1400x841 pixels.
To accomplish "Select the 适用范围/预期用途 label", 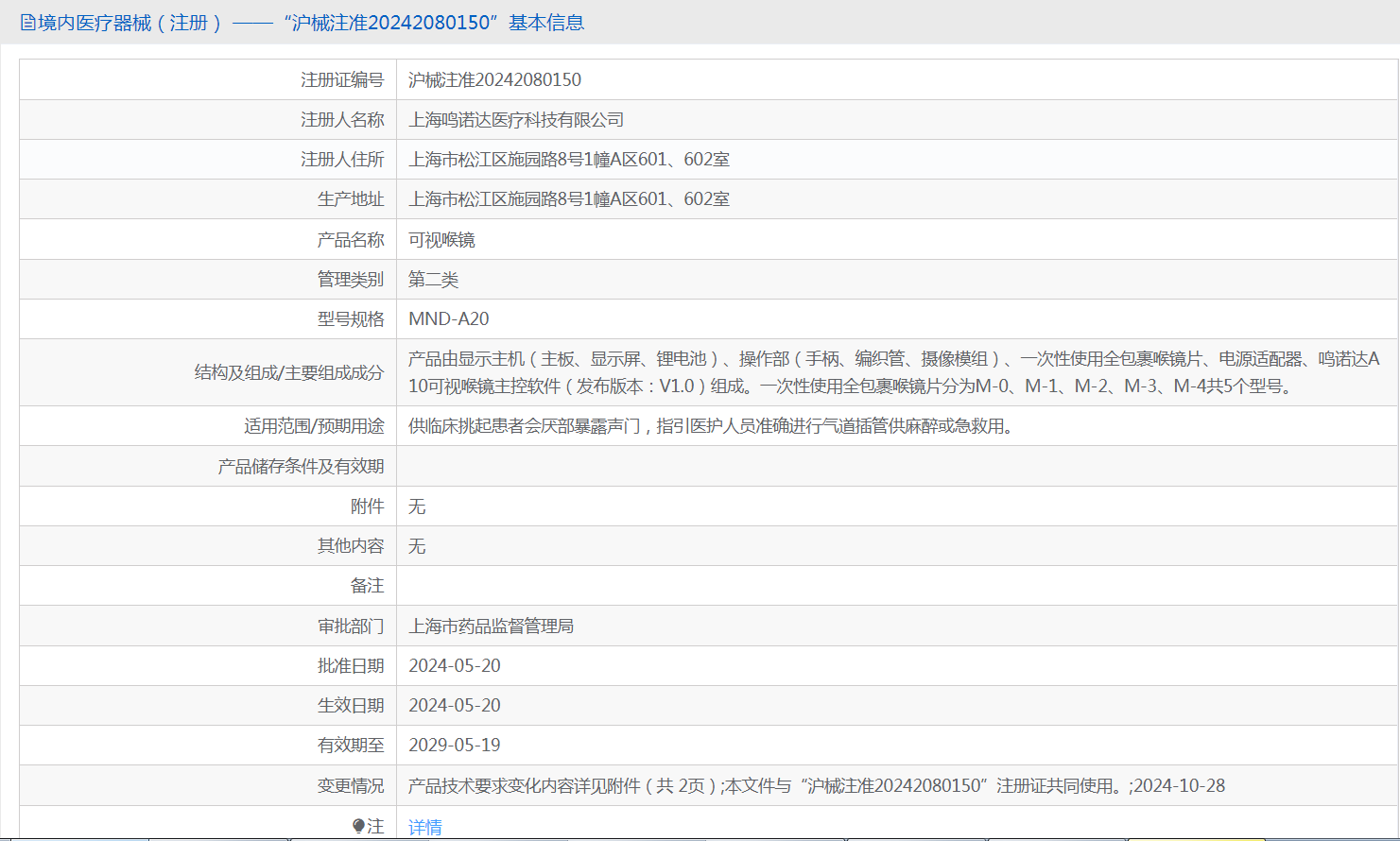I will 314,426.
